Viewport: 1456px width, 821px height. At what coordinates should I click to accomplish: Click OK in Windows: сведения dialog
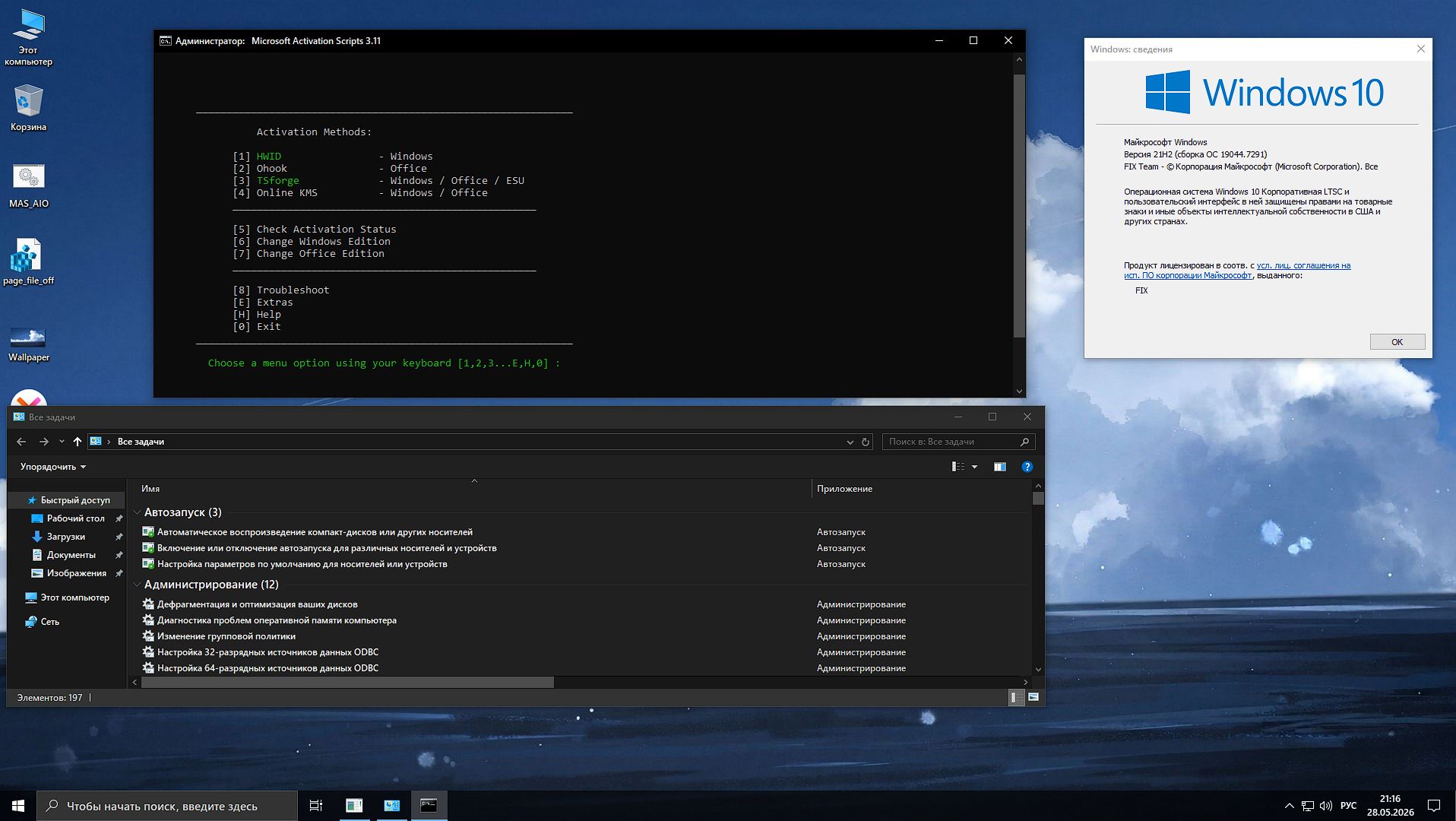coord(1397,342)
